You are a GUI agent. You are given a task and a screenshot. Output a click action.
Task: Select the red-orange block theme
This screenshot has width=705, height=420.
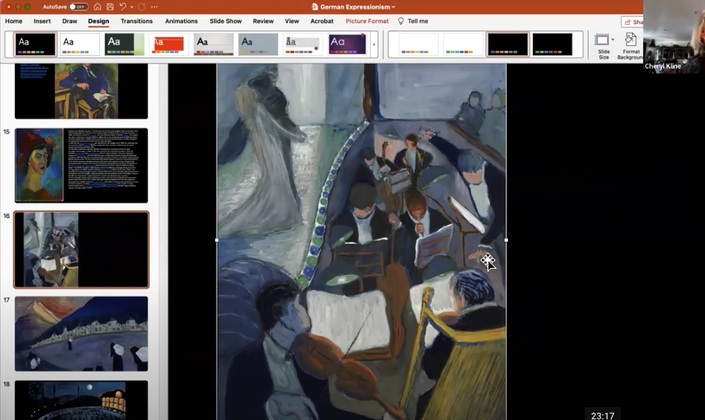169,44
